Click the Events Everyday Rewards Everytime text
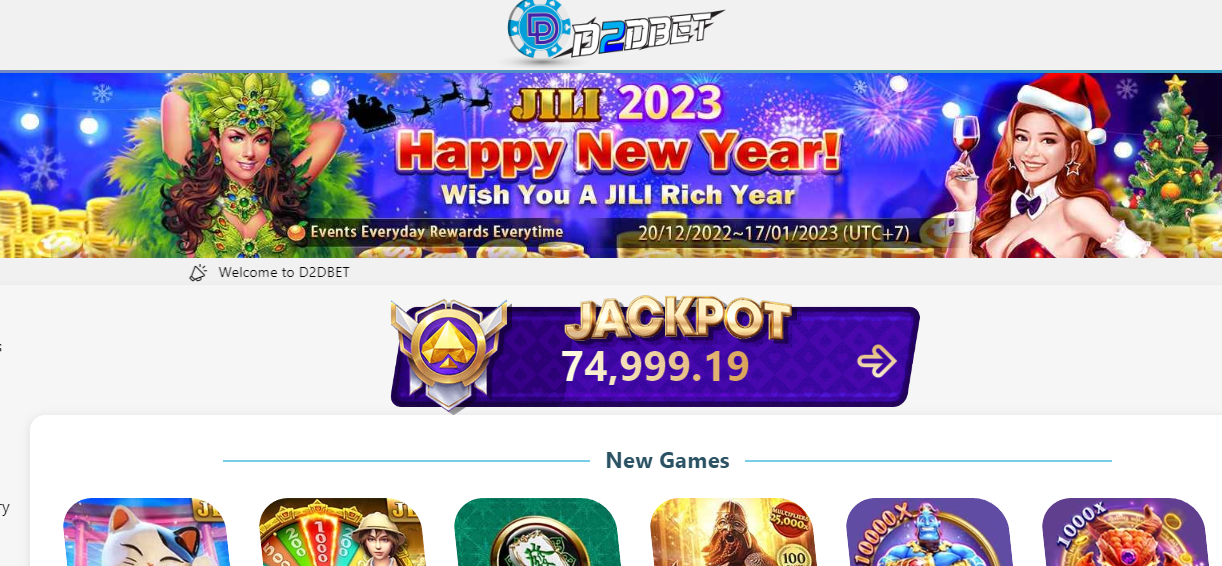The height and width of the screenshot is (566, 1222). click(x=437, y=232)
